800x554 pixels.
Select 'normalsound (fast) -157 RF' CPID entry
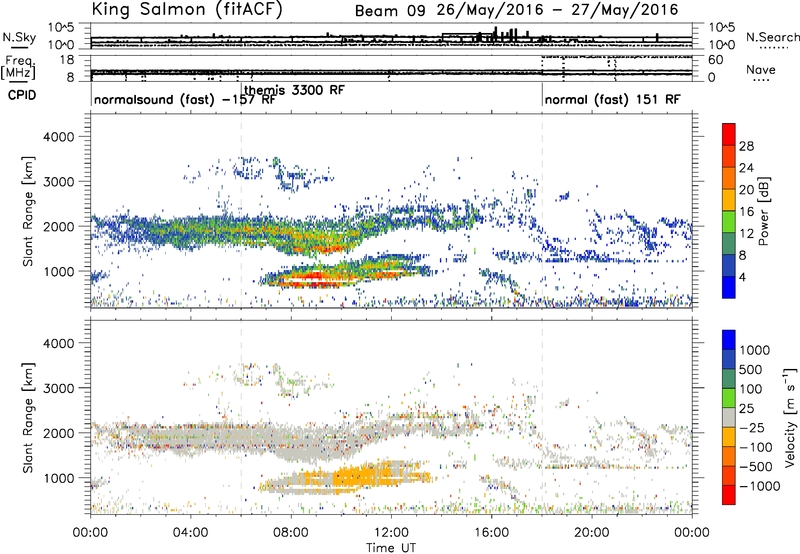pyautogui.click(x=185, y=99)
